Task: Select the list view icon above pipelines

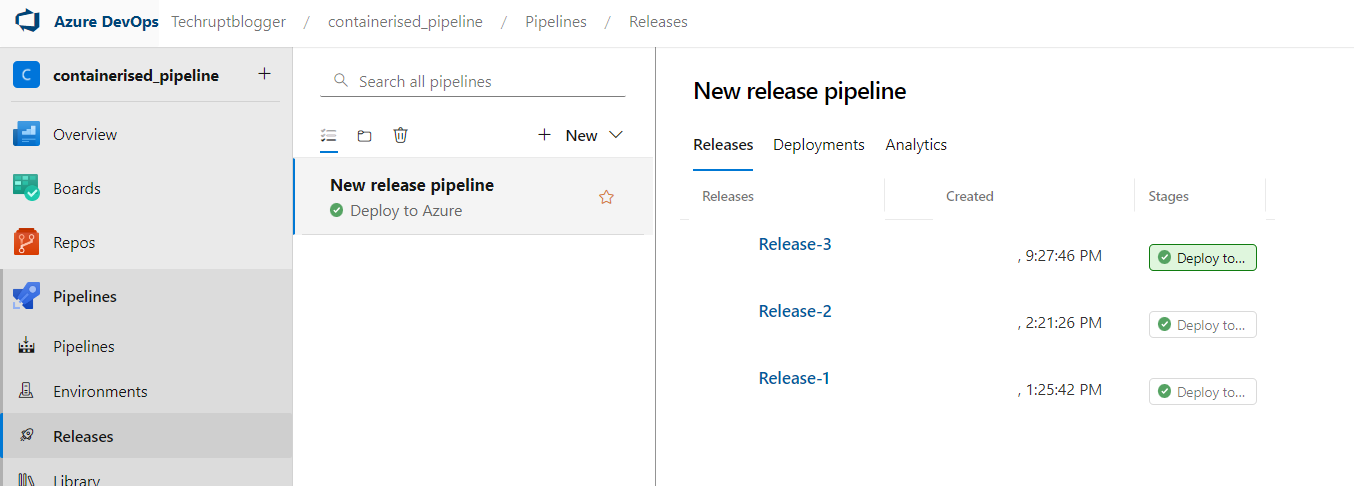Action: (329, 135)
